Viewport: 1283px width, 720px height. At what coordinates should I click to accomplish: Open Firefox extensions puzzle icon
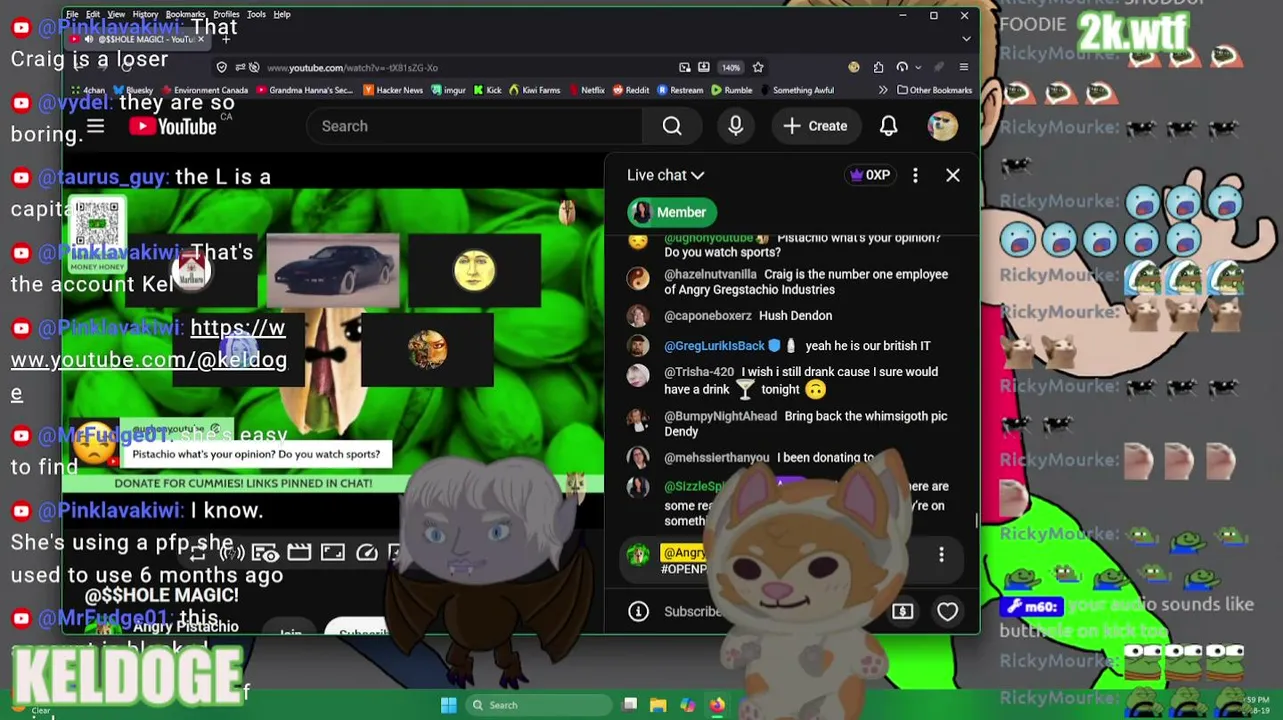[878, 67]
